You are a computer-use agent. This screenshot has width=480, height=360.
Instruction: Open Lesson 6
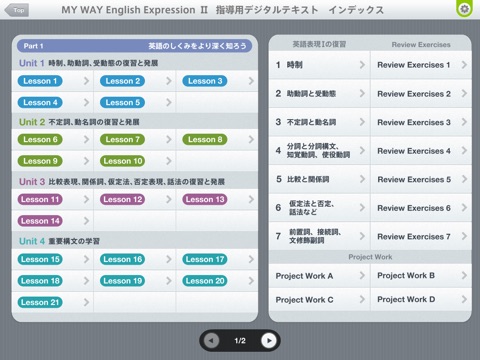[40, 139]
